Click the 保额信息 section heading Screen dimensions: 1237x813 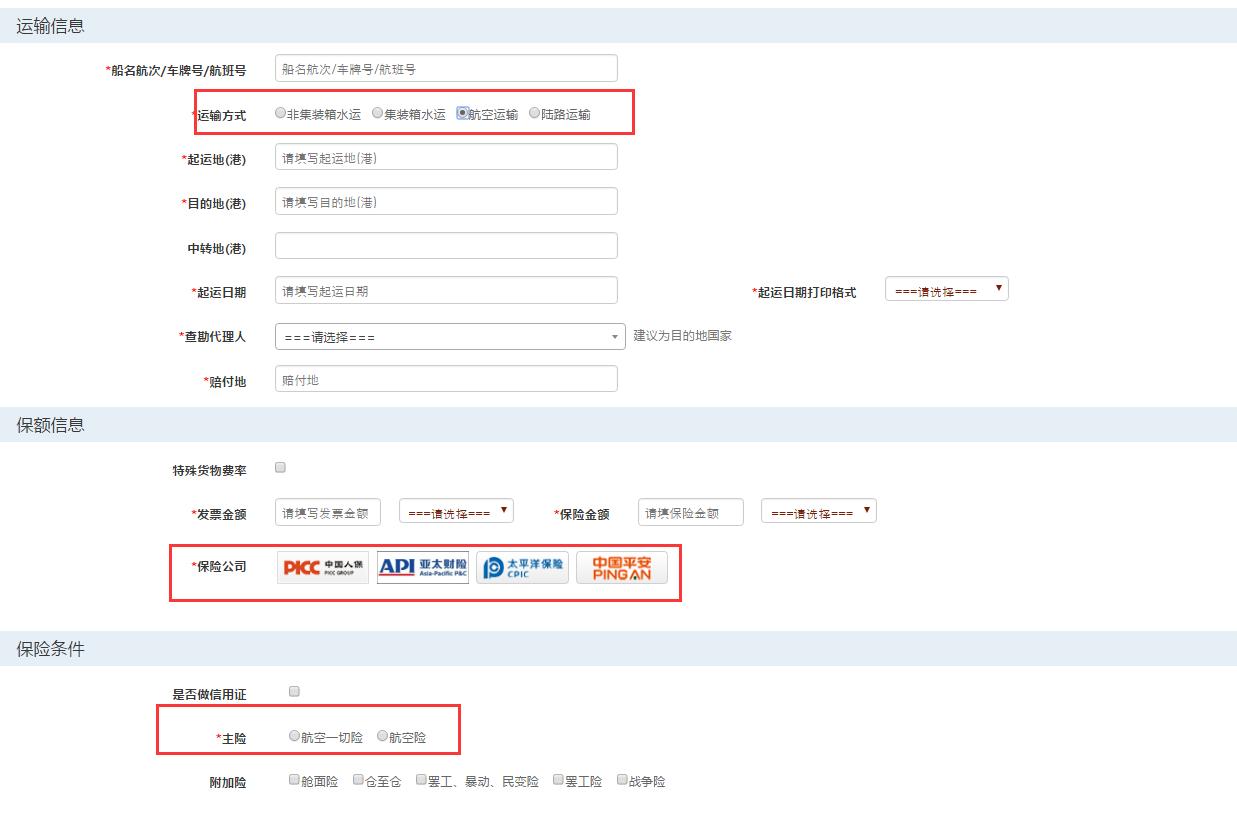pyautogui.click(x=50, y=425)
